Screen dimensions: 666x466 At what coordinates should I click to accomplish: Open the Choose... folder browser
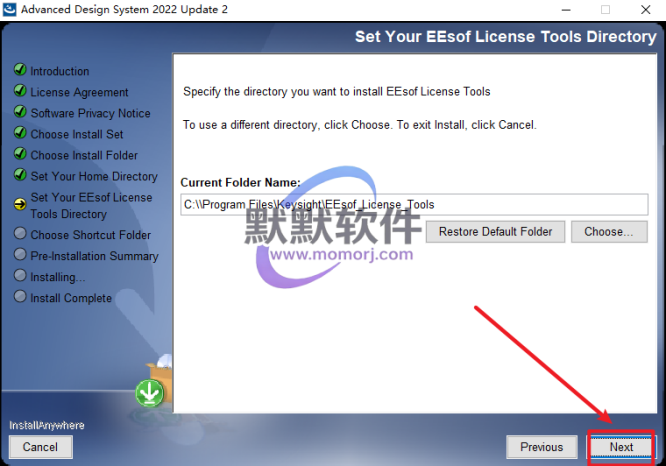(609, 232)
